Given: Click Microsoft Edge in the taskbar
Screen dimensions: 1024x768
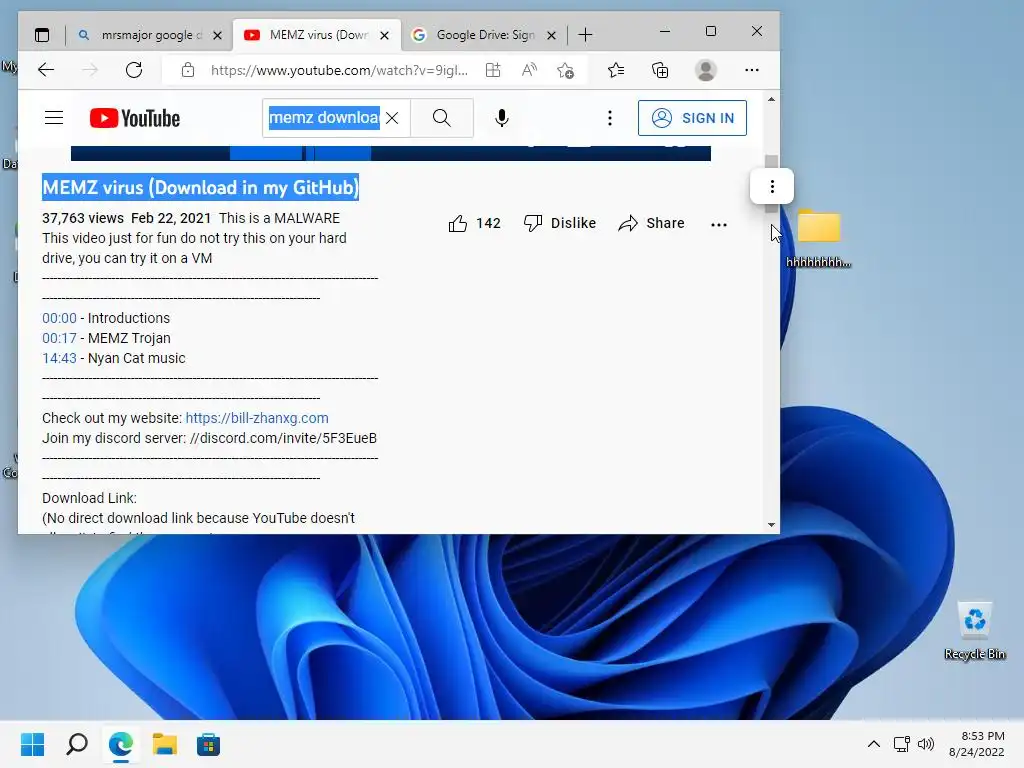Looking at the screenshot, I should (121, 744).
